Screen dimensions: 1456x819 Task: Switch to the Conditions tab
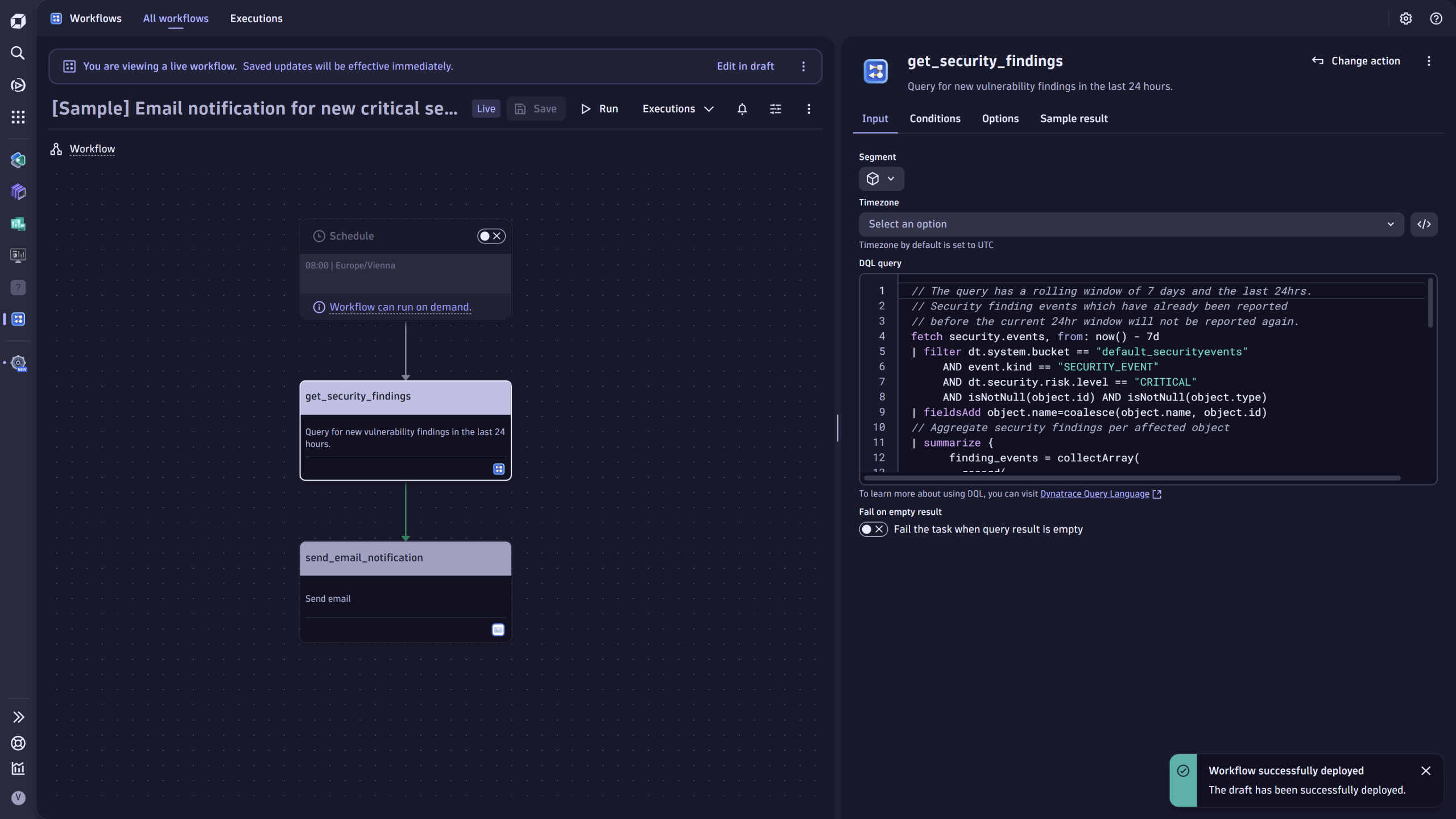[x=934, y=118]
